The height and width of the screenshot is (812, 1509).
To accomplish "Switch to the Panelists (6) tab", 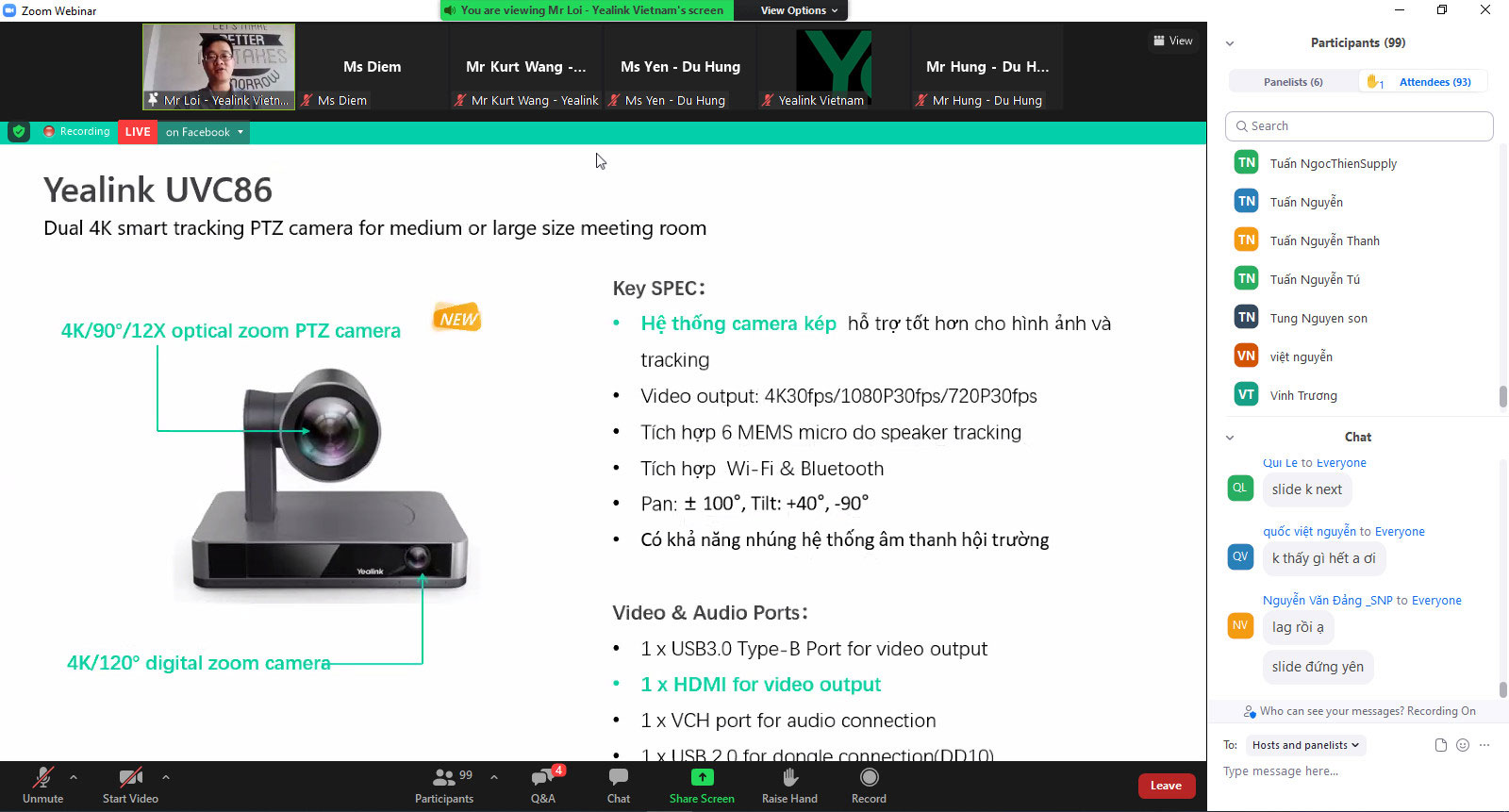I will (x=1293, y=82).
